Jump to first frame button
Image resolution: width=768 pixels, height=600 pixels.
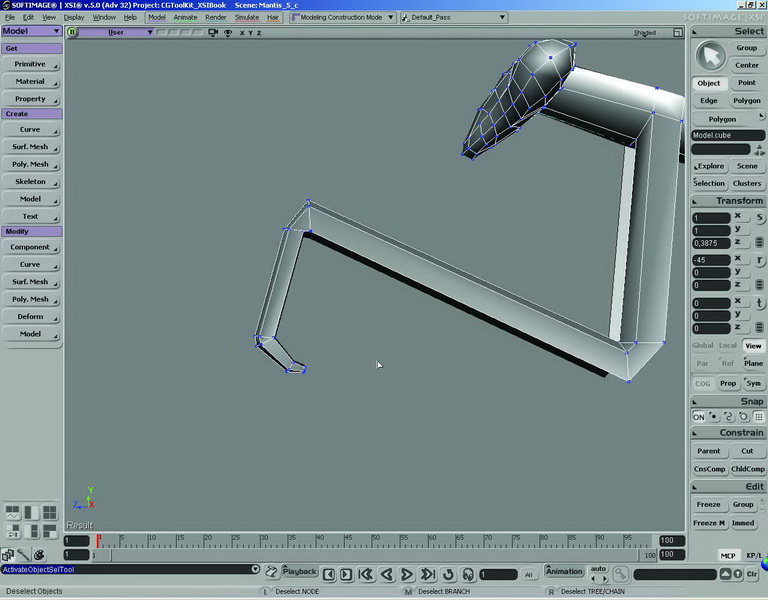pos(365,574)
